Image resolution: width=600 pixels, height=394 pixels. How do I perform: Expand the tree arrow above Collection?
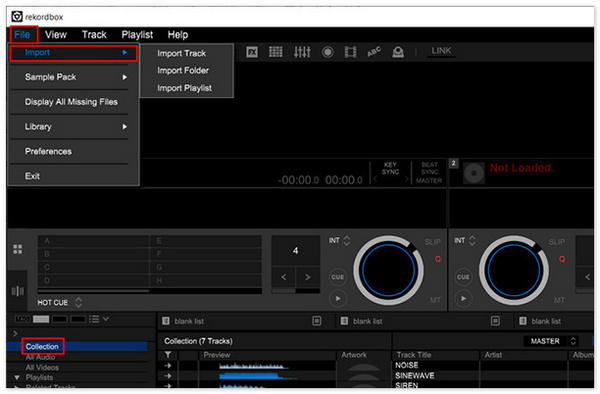point(15,334)
